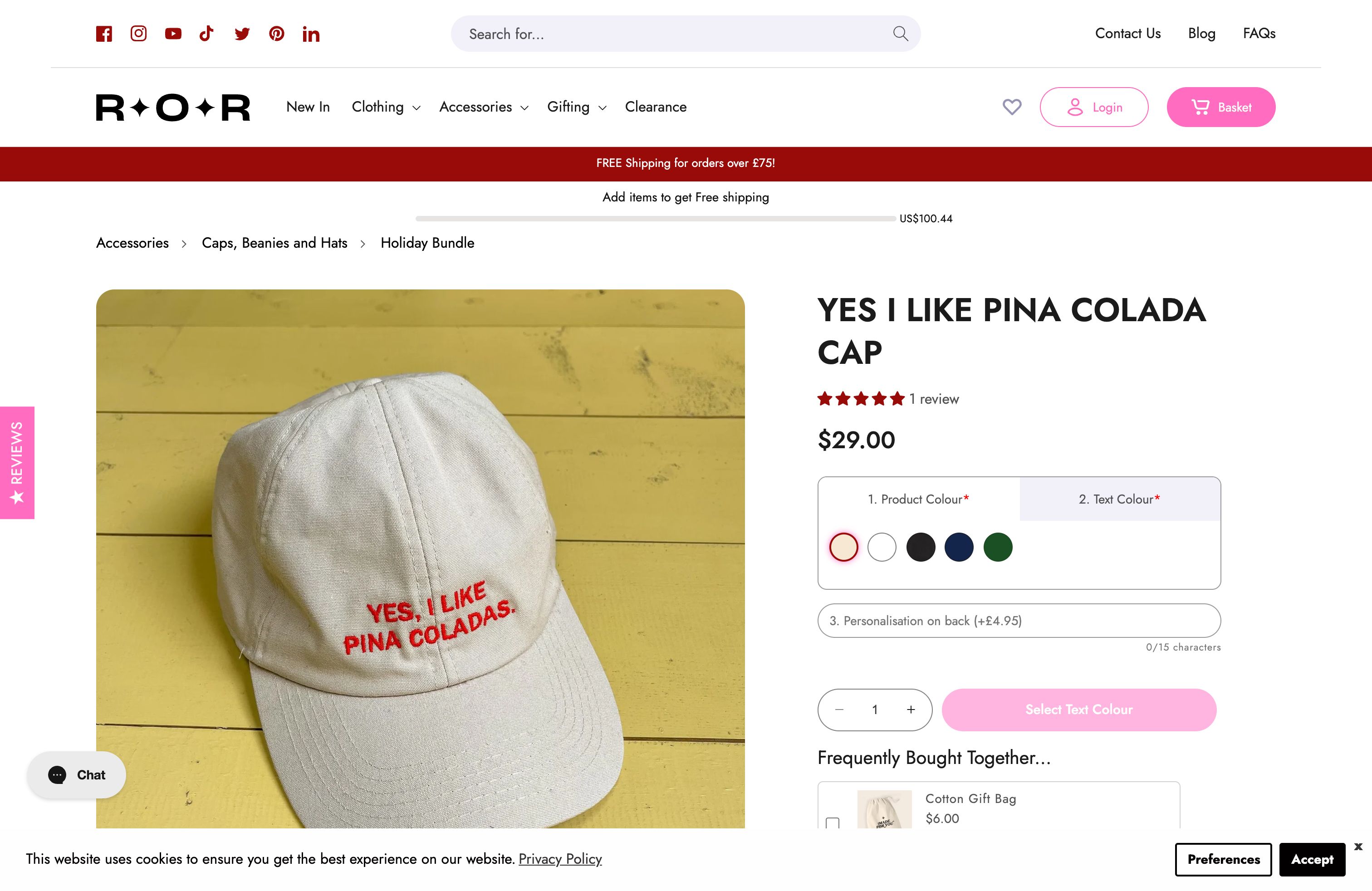Switch to the Text Colour tab

click(1119, 499)
